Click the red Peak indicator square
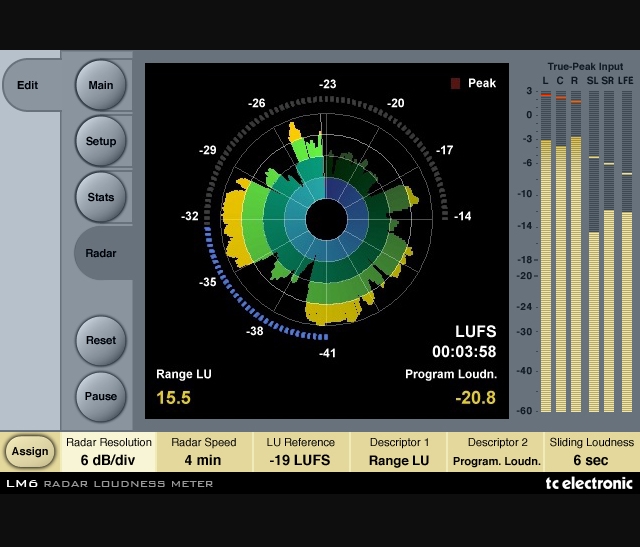 (x=455, y=83)
